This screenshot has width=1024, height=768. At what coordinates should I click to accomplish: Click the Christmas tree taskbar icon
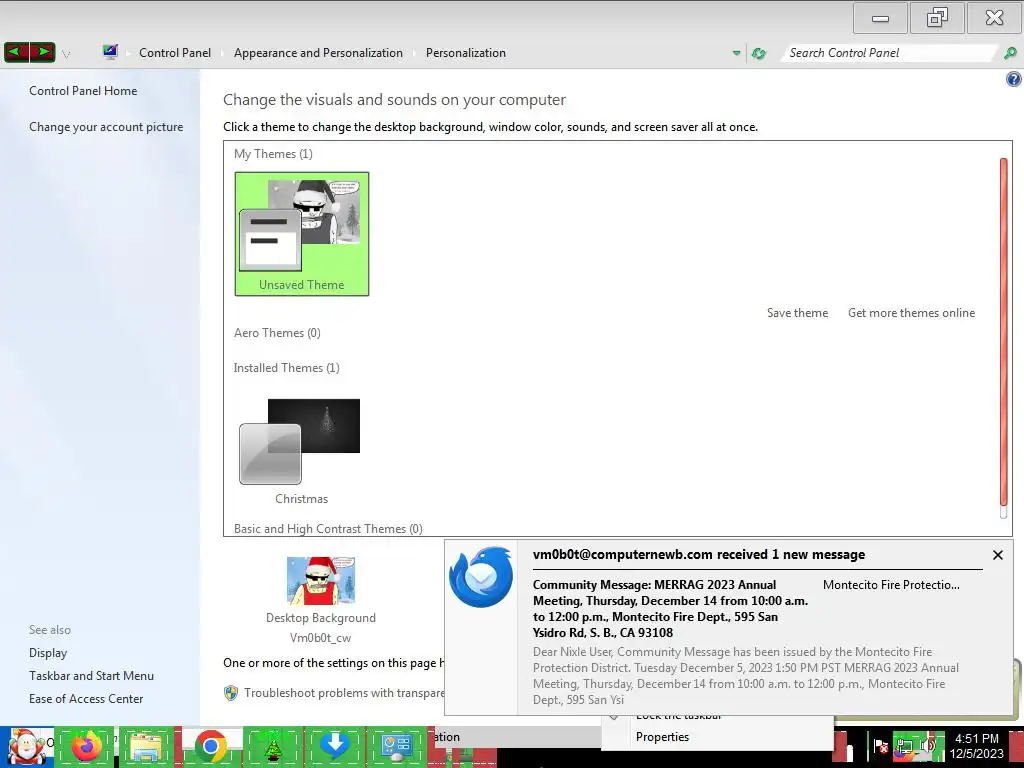273,746
